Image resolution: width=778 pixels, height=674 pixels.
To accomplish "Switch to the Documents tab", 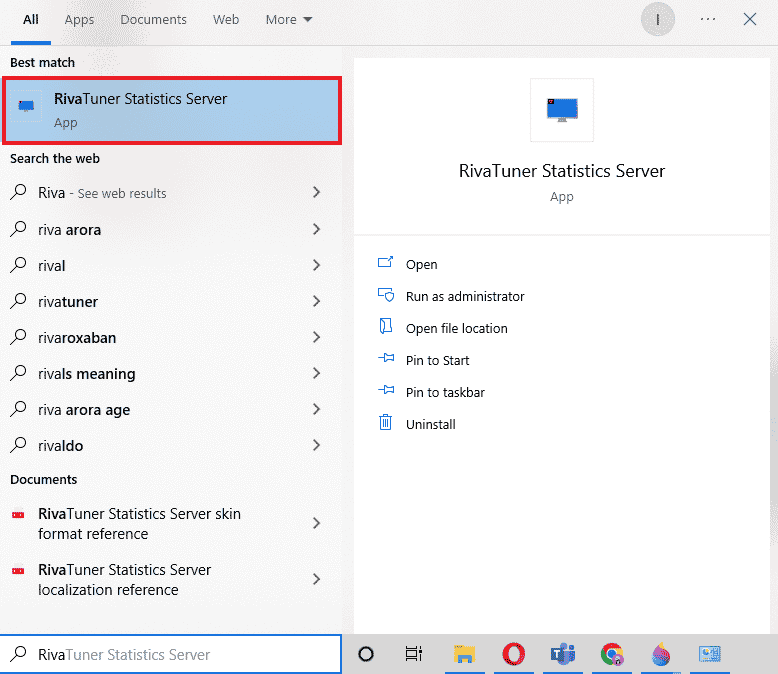I will (153, 20).
